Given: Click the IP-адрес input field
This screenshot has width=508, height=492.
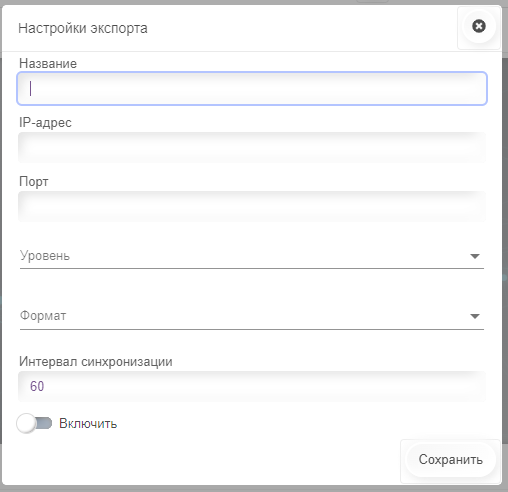Looking at the screenshot, I should tap(252, 147).
